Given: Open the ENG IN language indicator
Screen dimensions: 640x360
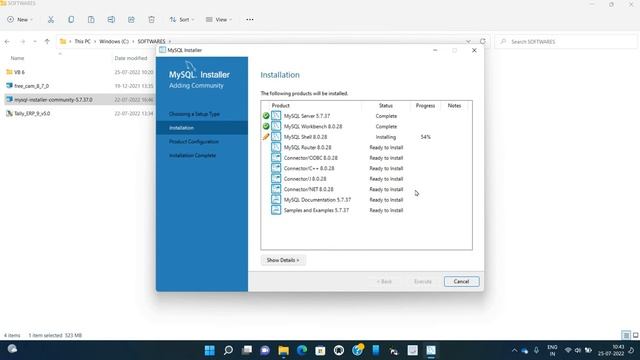Looking at the screenshot, I should (552, 350).
